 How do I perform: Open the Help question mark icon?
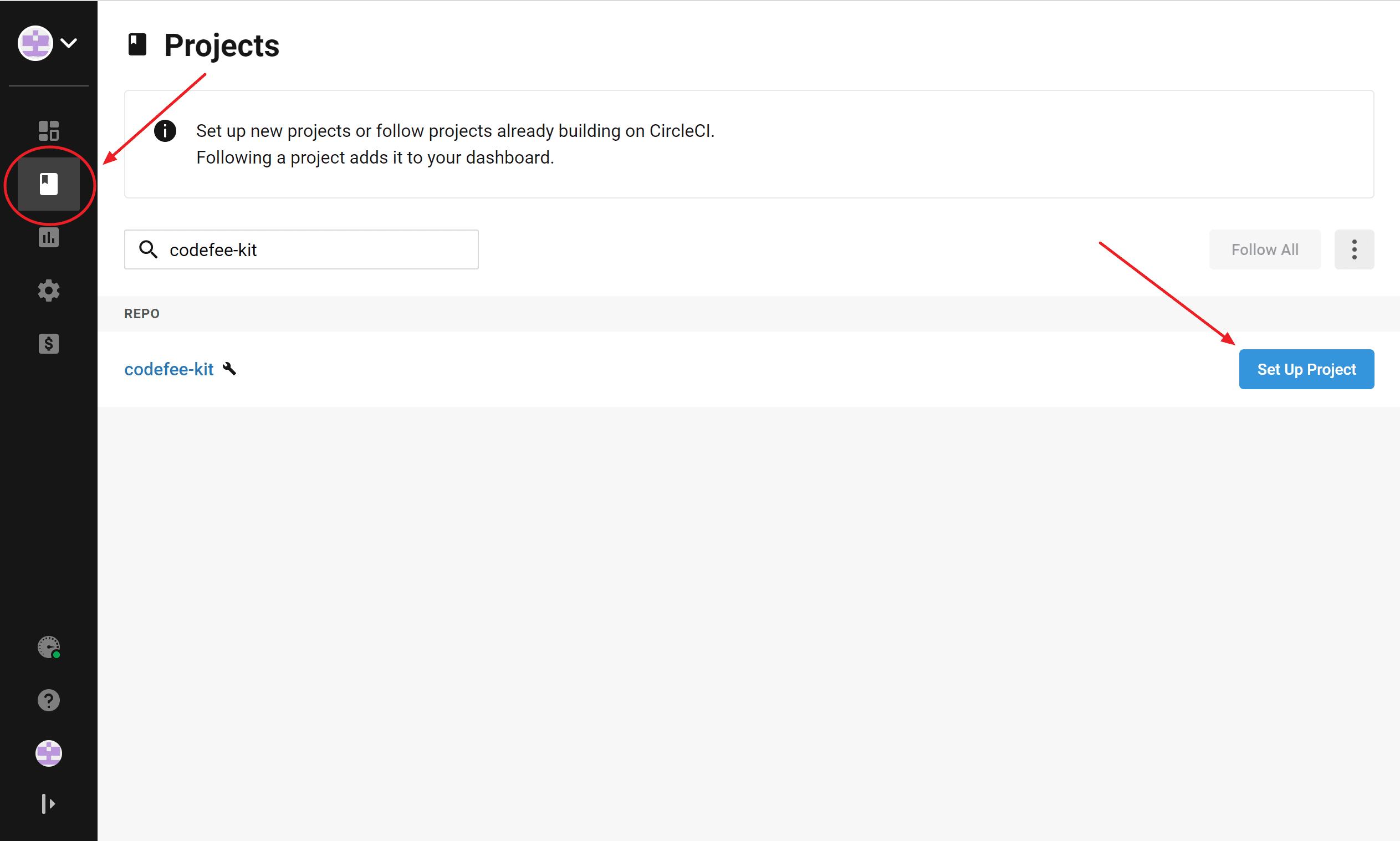49,700
